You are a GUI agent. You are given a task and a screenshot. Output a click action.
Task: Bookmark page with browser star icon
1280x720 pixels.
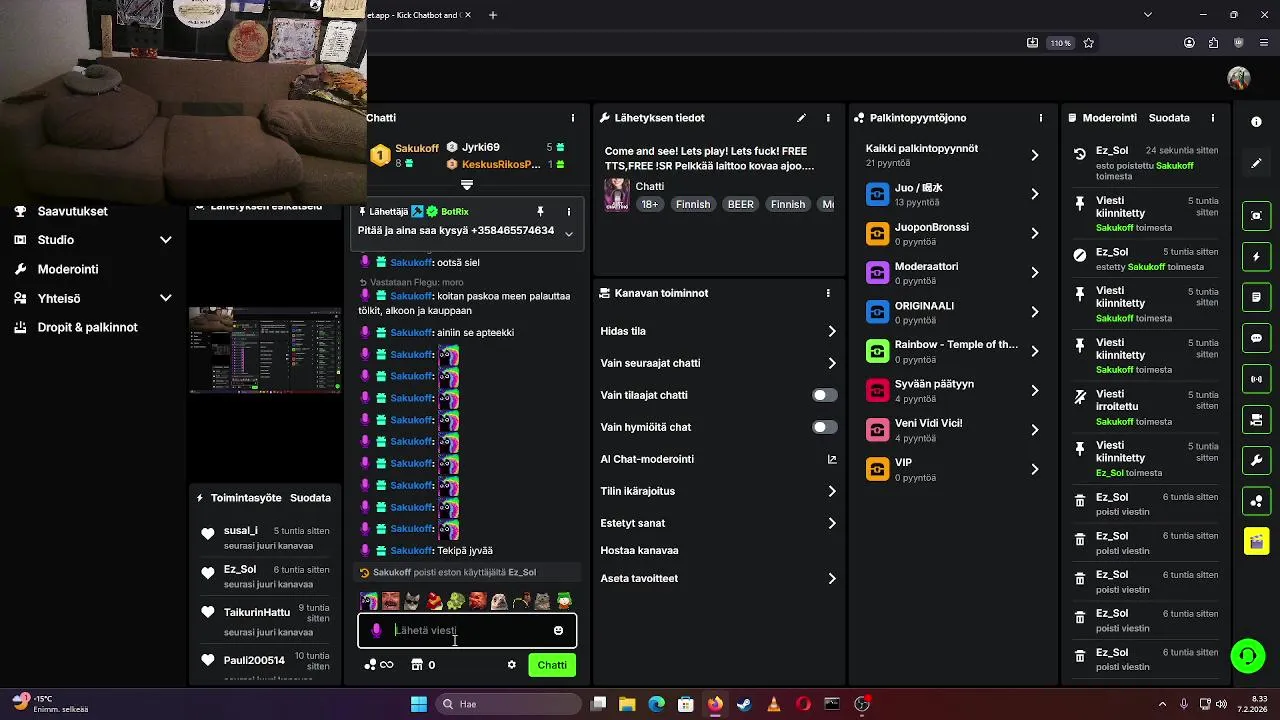click(x=1088, y=43)
